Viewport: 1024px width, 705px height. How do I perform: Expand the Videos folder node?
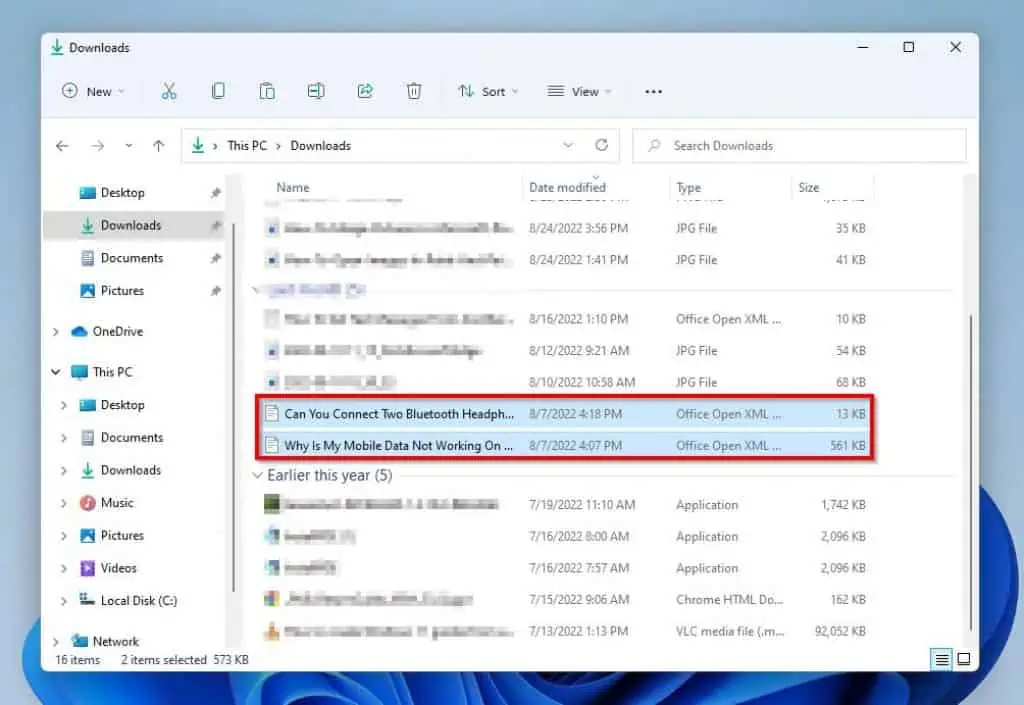point(63,569)
